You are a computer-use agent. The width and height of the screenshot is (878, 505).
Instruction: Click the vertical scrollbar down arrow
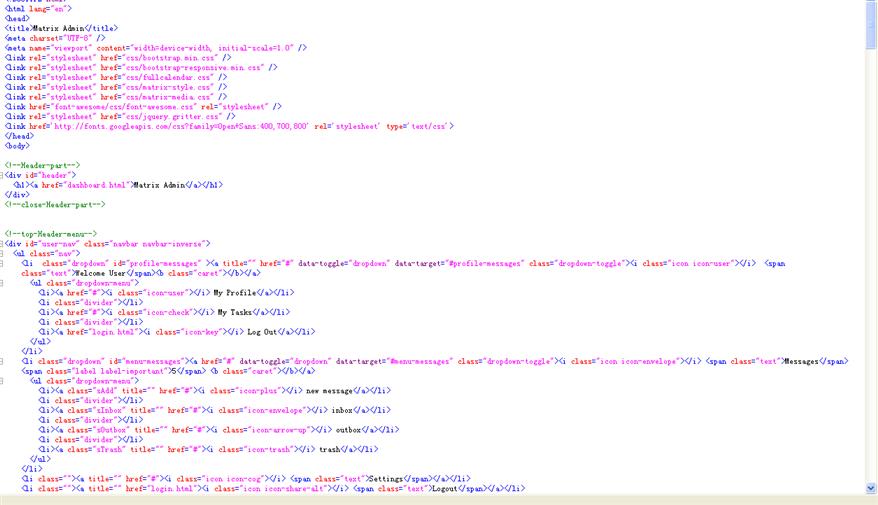[x=871, y=489]
